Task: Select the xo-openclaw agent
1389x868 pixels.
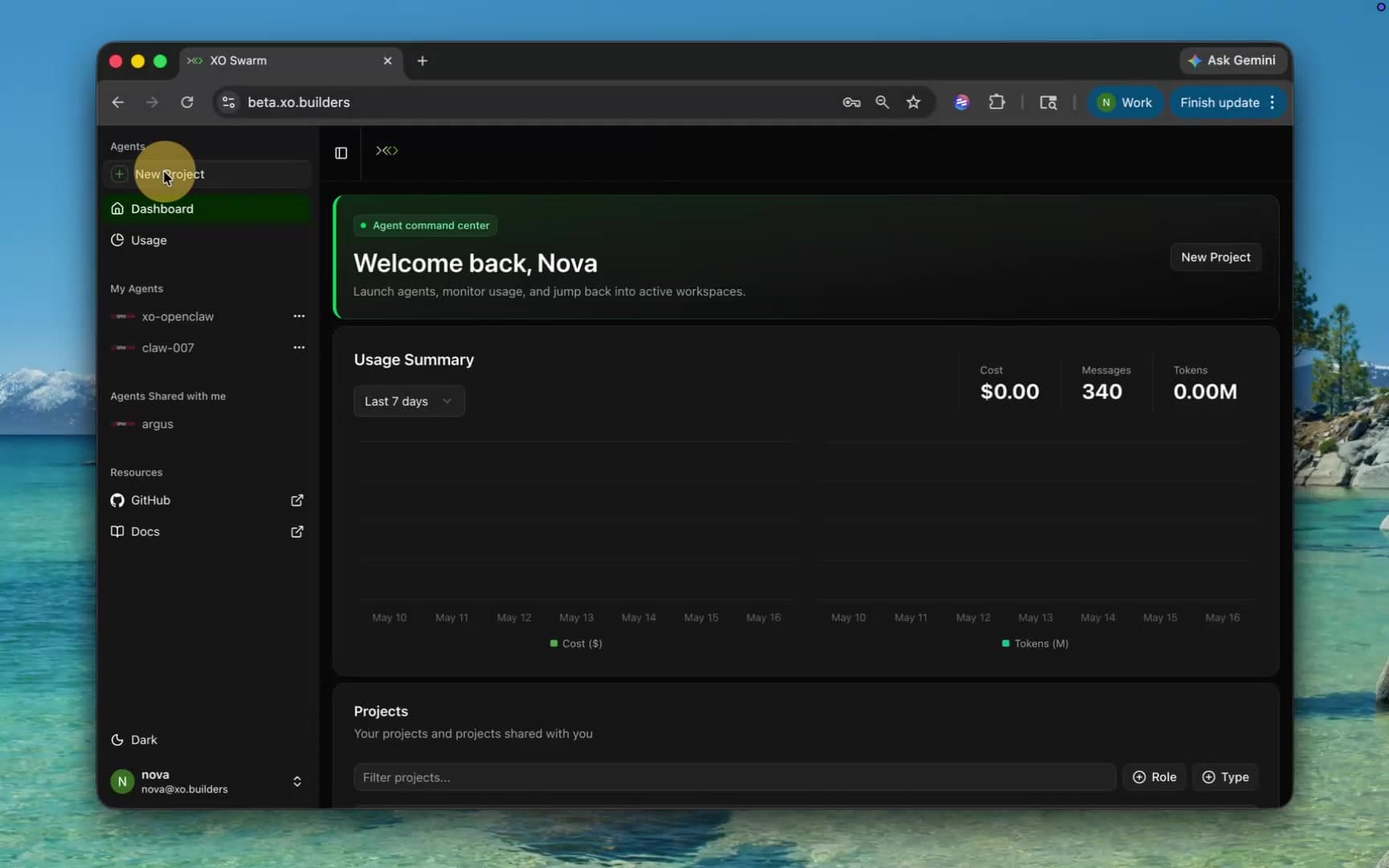Action: click(178, 317)
